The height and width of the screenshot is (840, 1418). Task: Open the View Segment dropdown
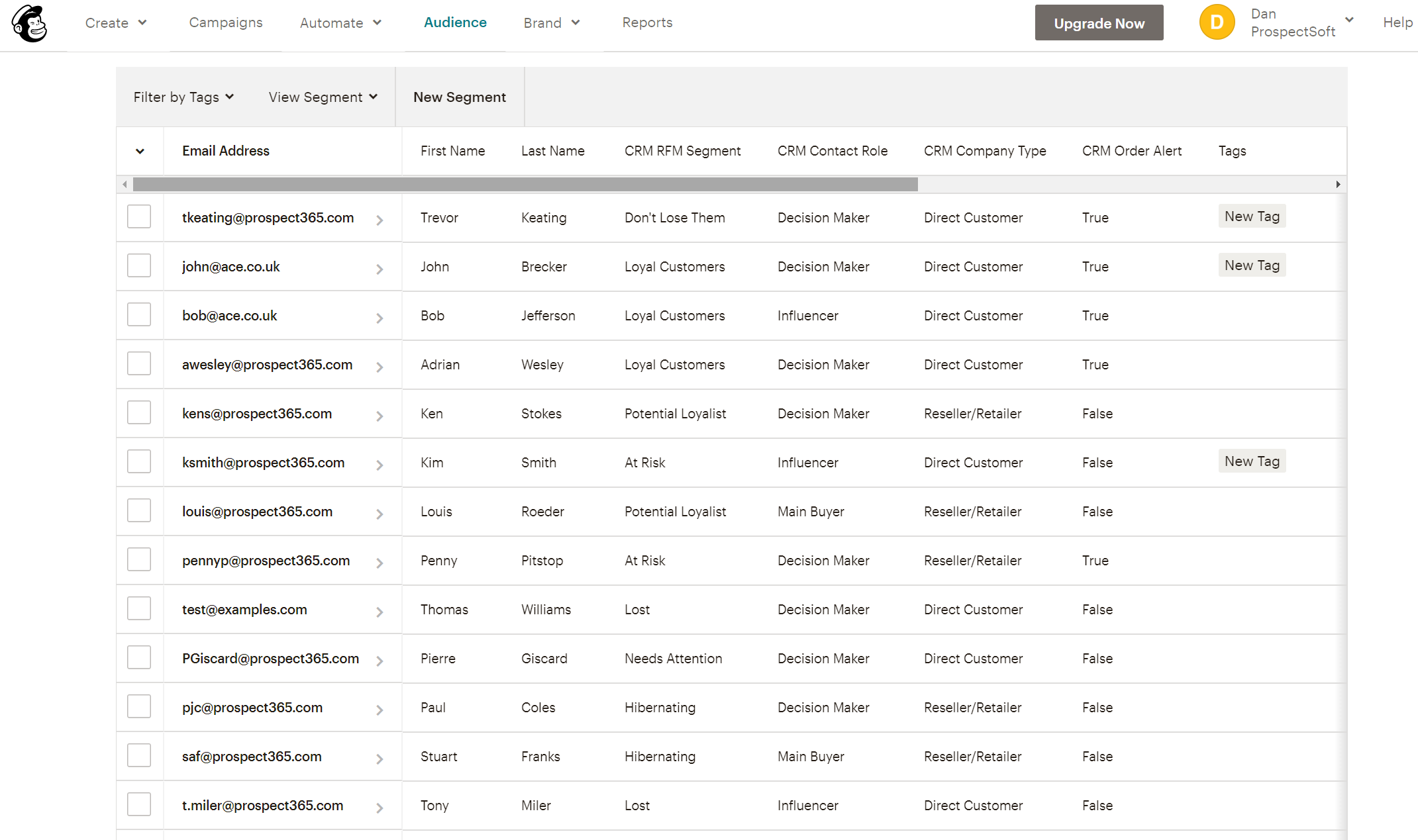[x=323, y=97]
